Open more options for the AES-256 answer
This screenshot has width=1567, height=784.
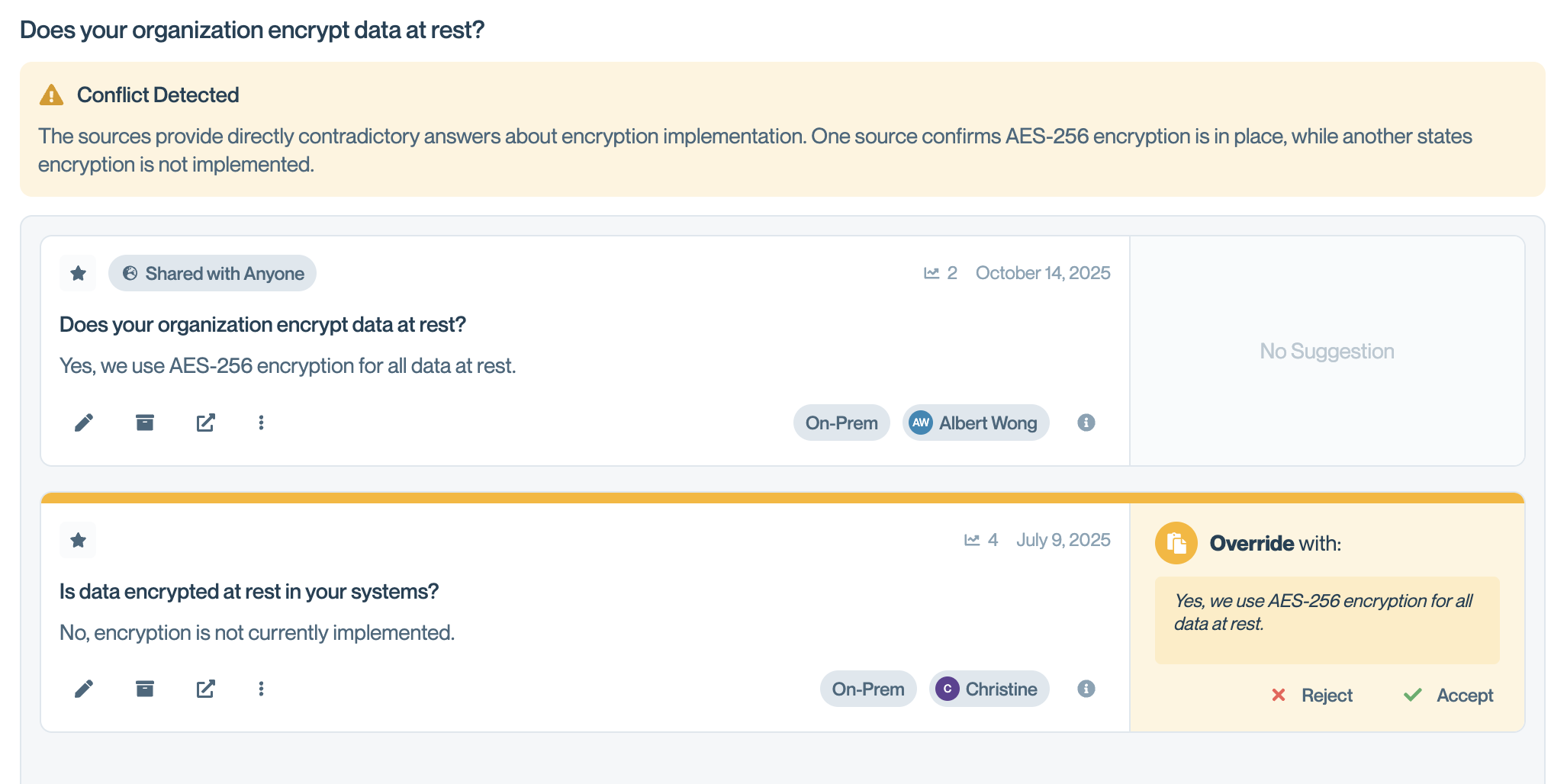tap(261, 423)
